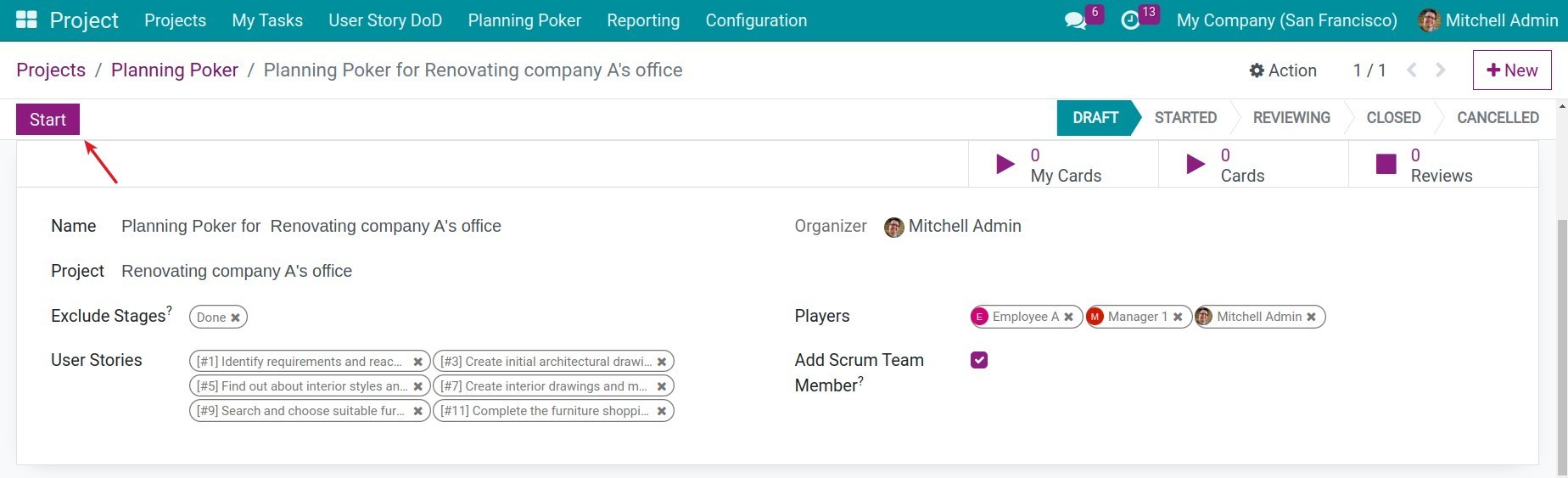The width and height of the screenshot is (1568, 478).
Task: Open Mitchell Admin user menu
Action: pyautogui.click(x=1488, y=20)
